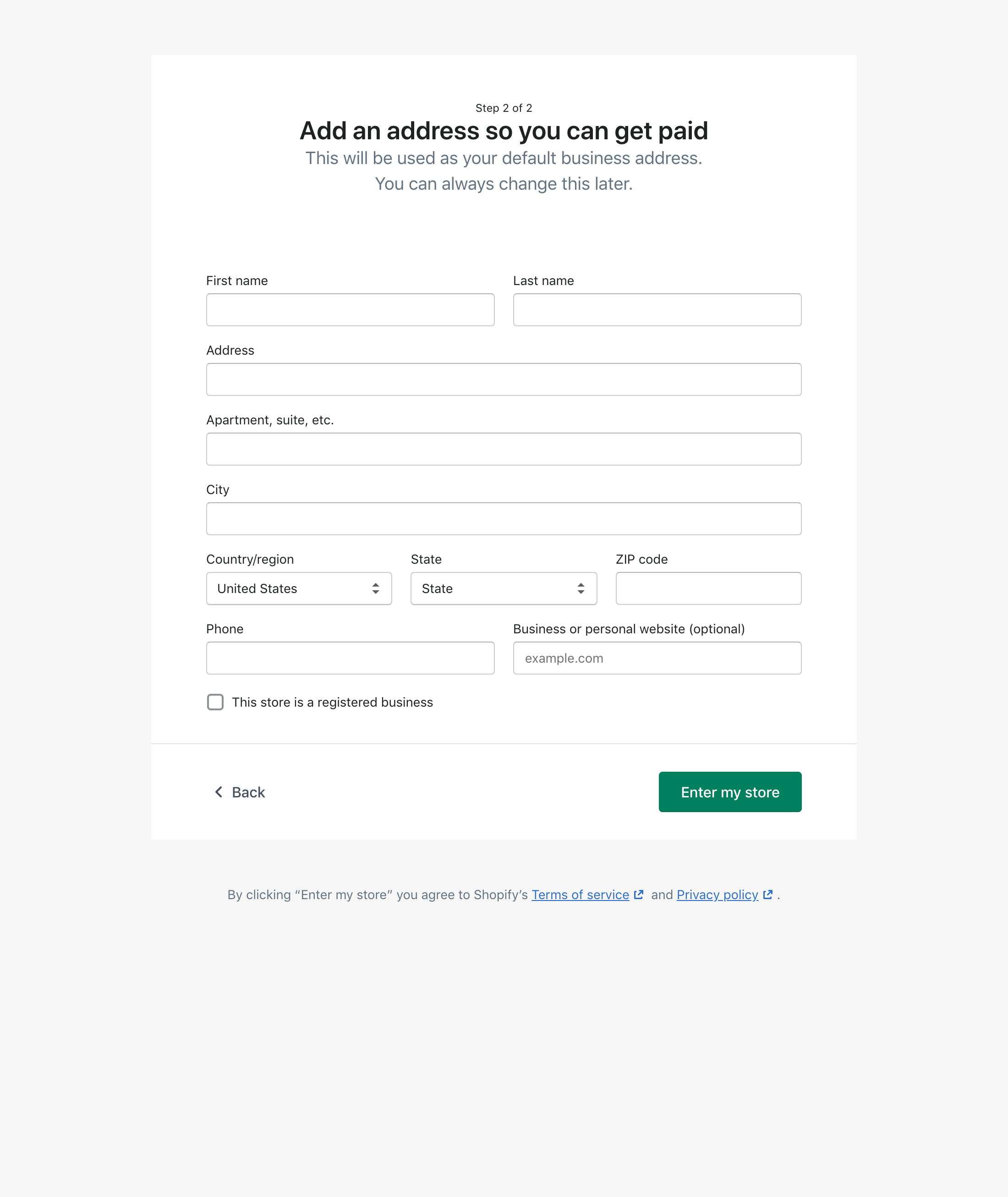Open the Terms of service link
This screenshot has height=1197, width=1008.
pos(580,895)
